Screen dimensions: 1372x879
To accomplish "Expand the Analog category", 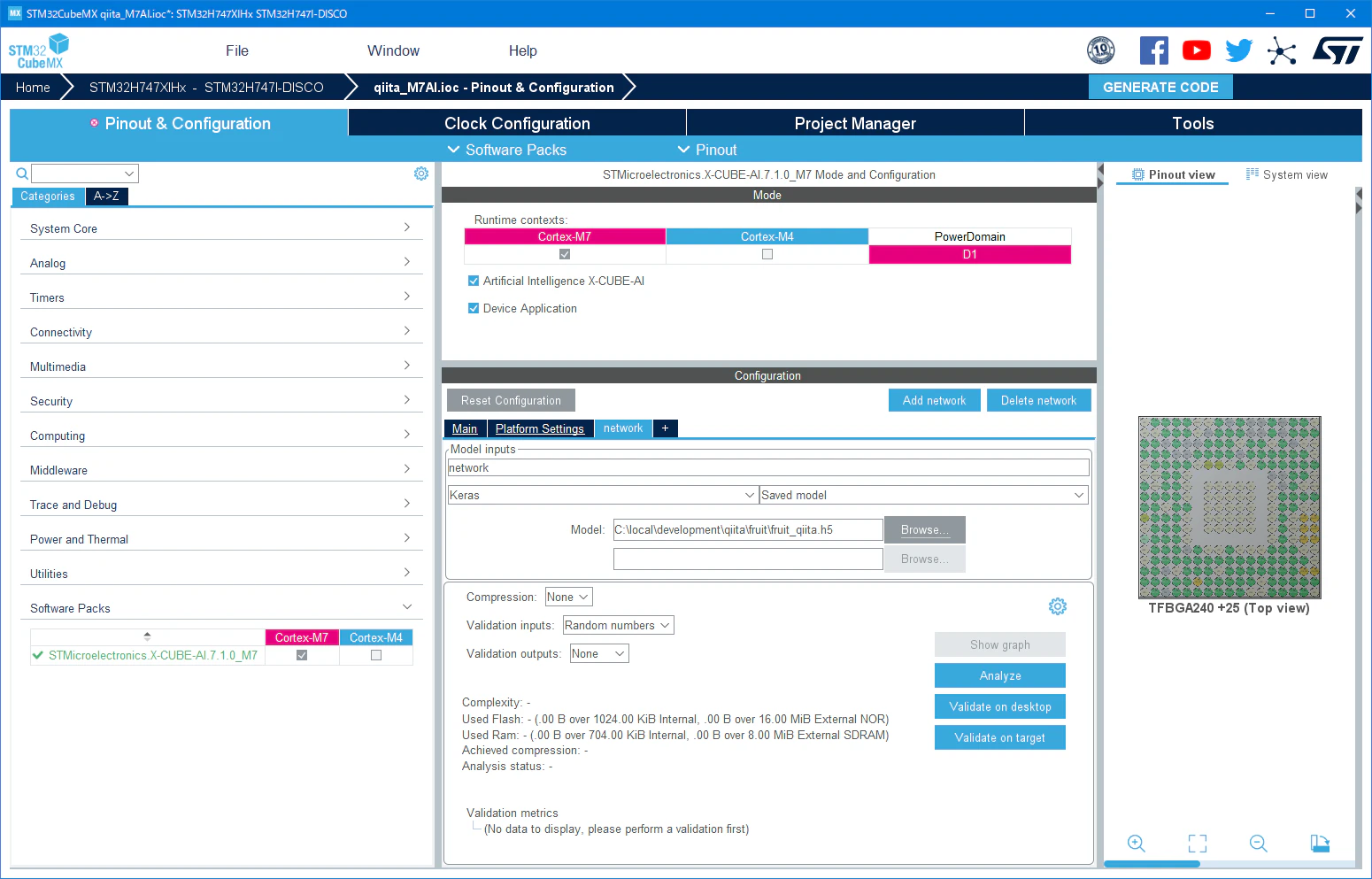I will (221, 263).
